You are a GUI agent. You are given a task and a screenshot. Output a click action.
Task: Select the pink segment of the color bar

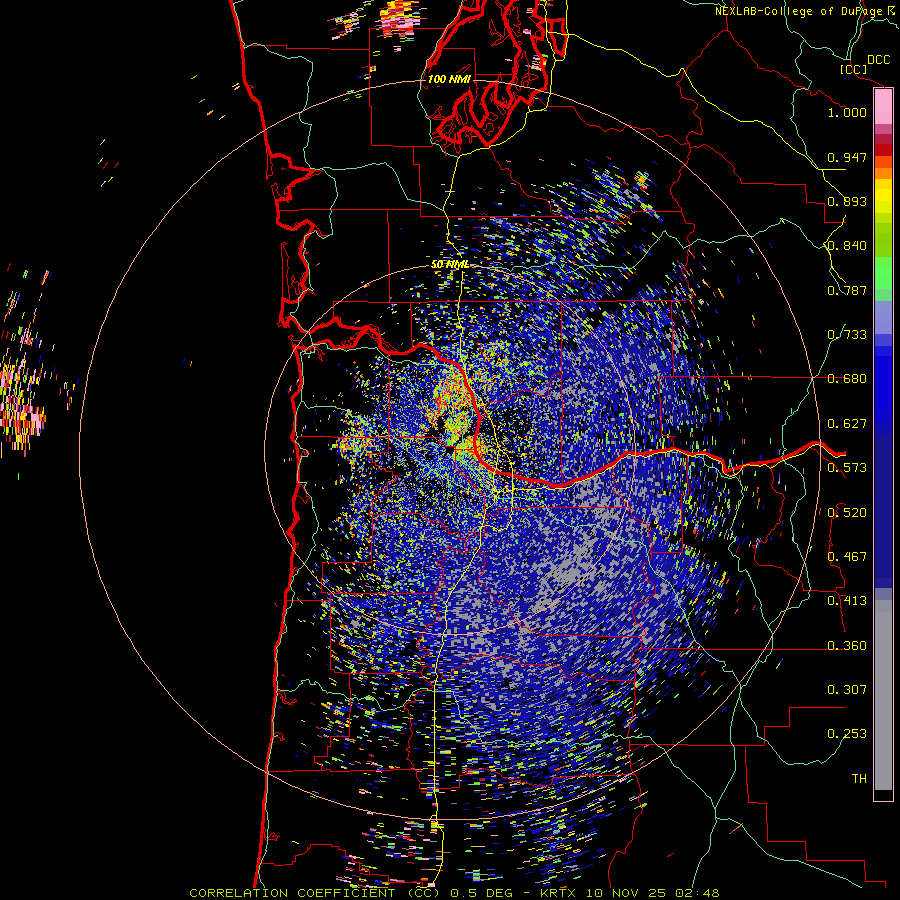pyautogui.click(x=883, y=107)
